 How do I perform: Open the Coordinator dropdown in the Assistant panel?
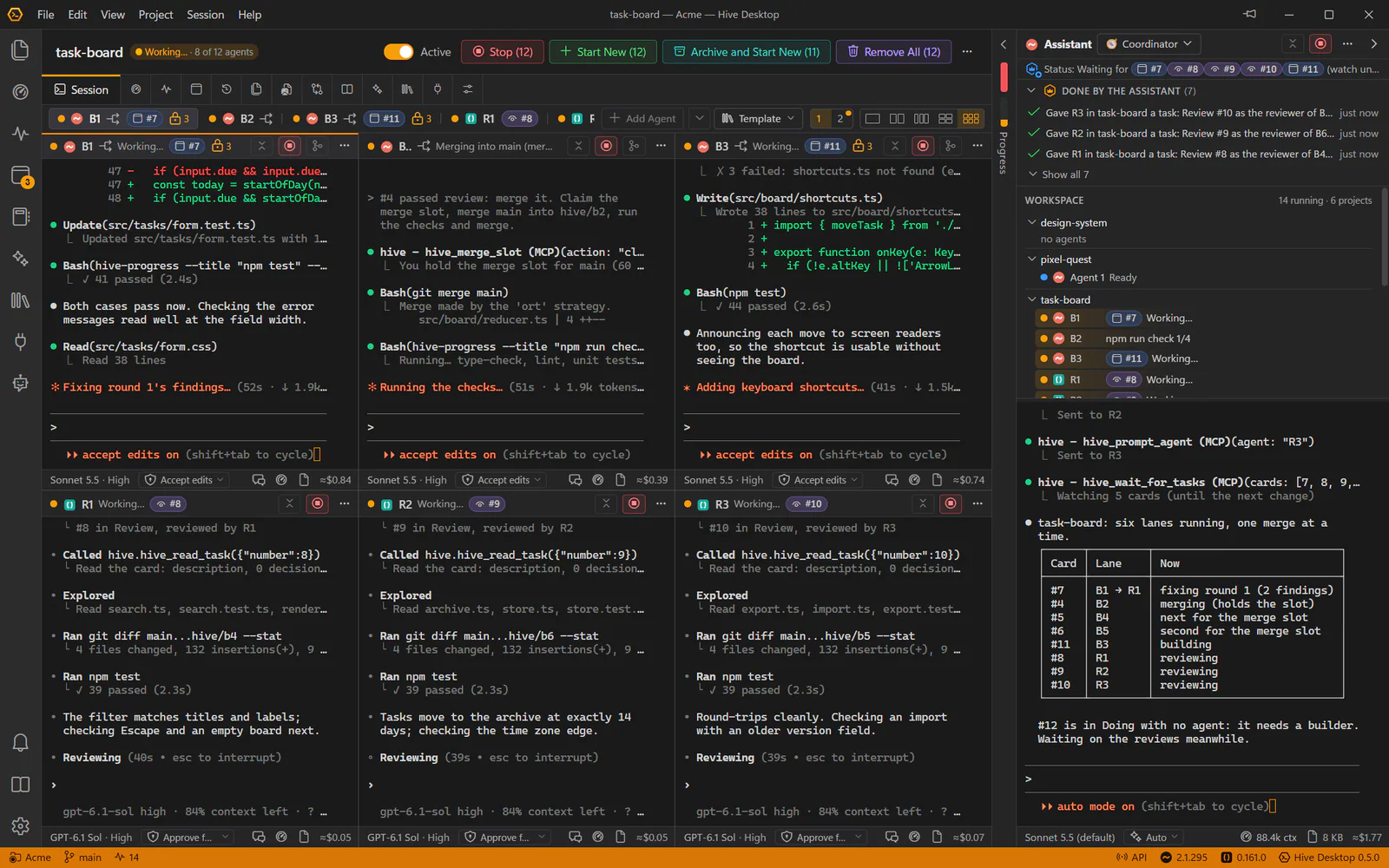coord(1149,44)
